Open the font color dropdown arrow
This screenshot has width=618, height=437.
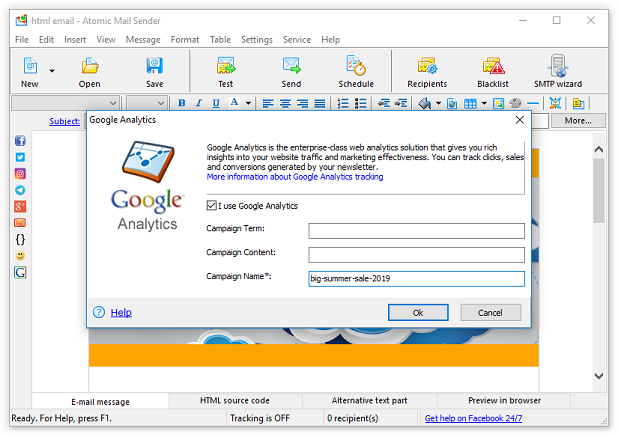pyautogui.click(x=248, y=103)
